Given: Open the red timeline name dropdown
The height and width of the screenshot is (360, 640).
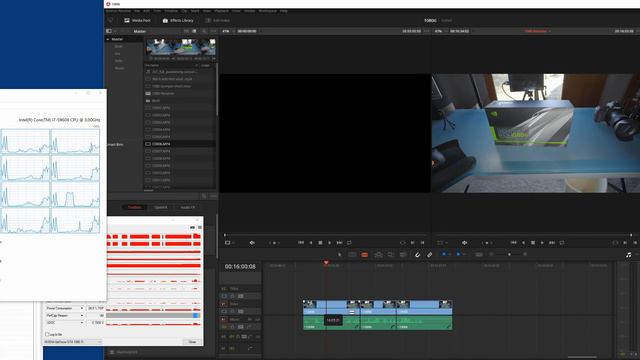Looking at the screenshot, I should point(538,31).
